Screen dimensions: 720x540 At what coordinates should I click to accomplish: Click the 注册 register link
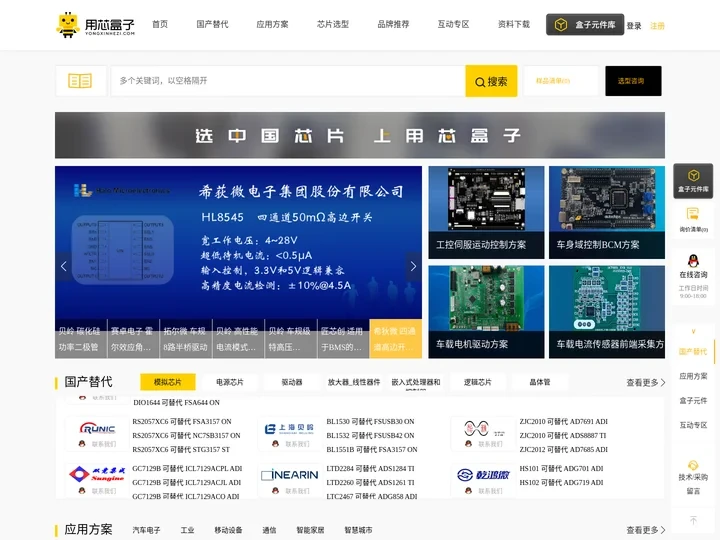pos(657,26)
